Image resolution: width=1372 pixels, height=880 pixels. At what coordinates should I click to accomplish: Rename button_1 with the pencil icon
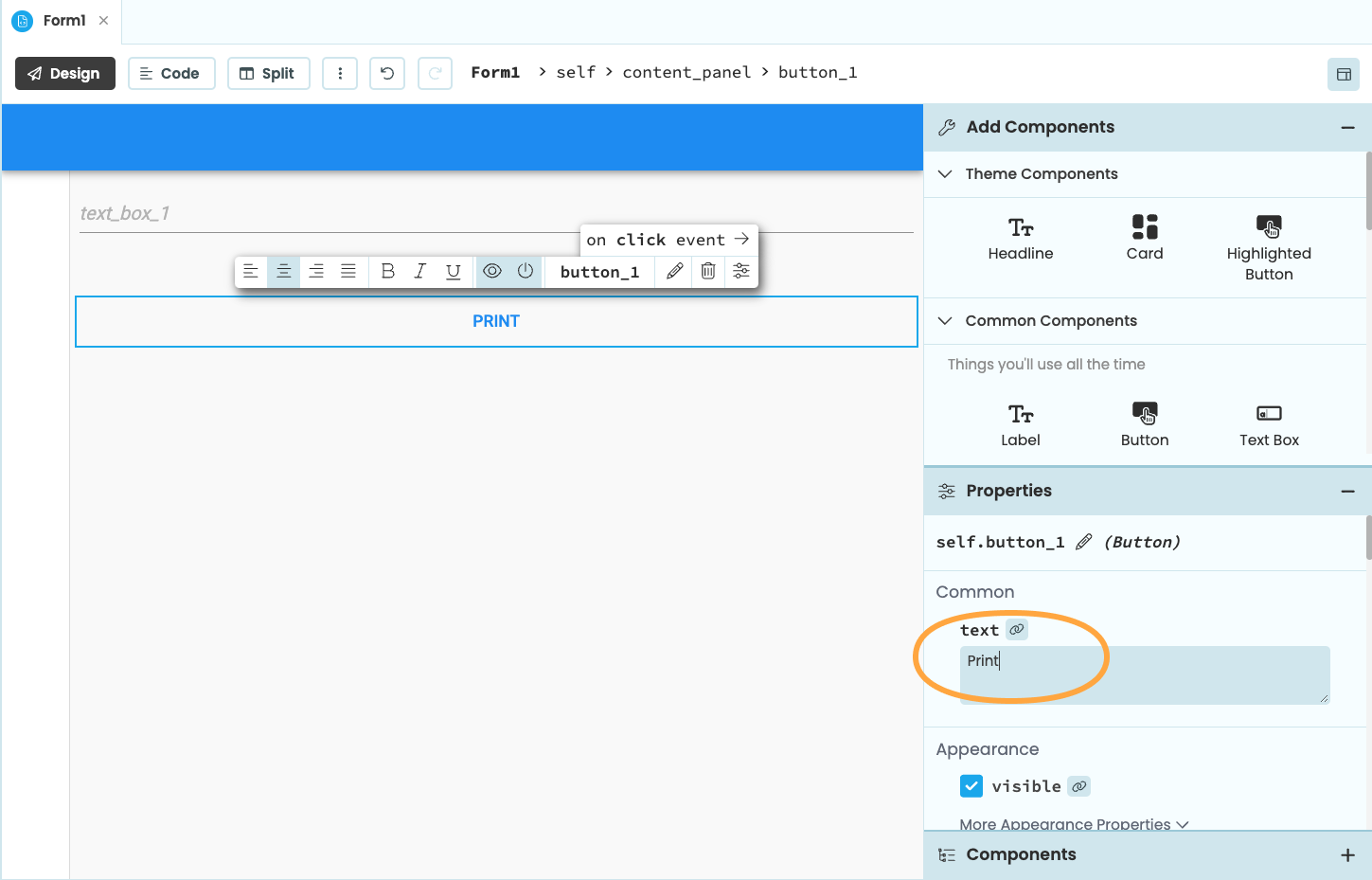point(673,272)
